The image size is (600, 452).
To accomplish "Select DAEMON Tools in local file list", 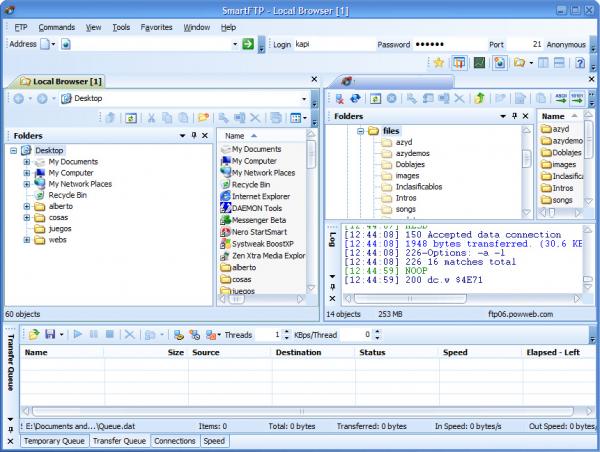I will coord(257,208).
